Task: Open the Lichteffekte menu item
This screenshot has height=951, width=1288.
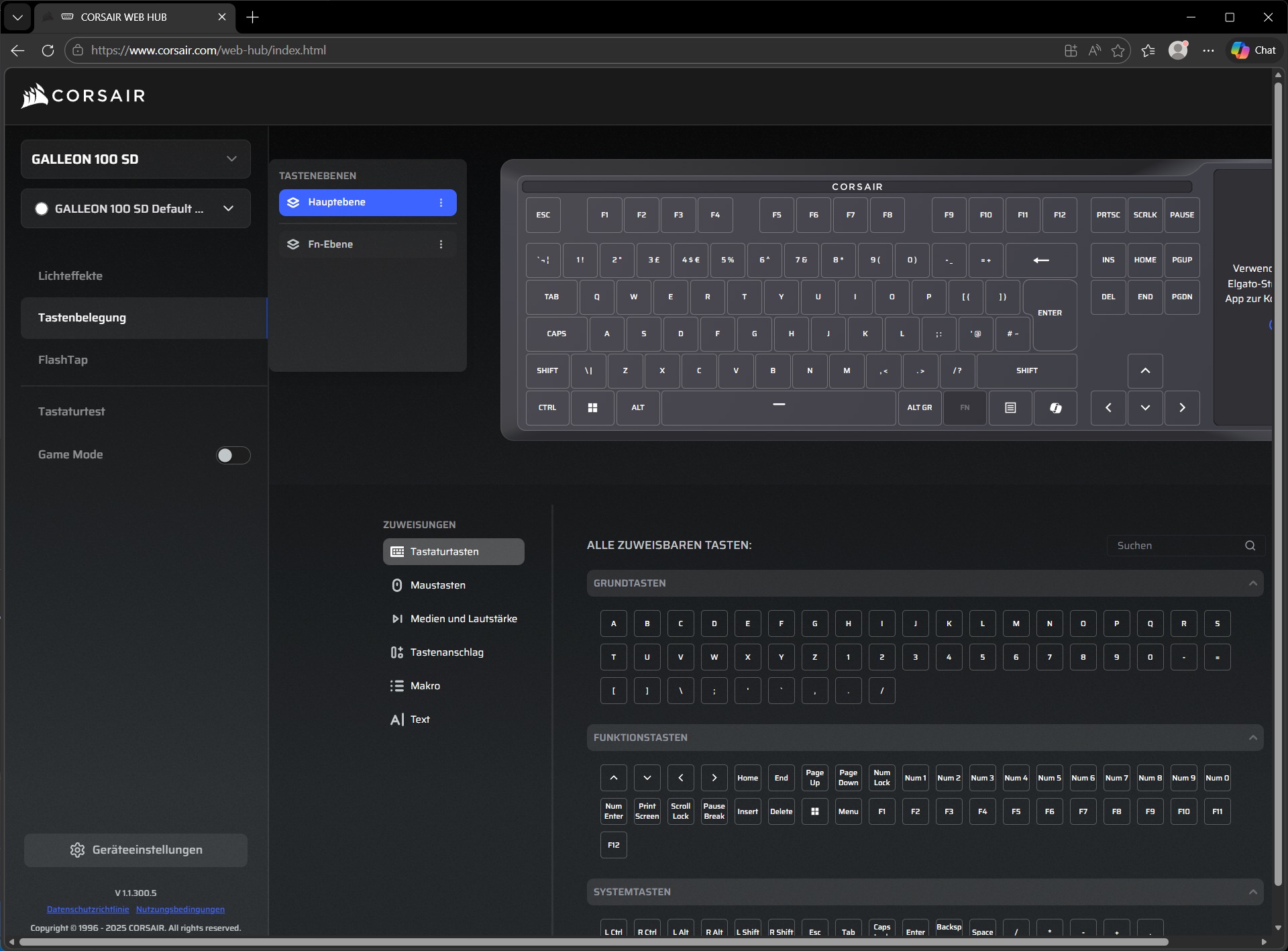Action: (x=70, y=276)
